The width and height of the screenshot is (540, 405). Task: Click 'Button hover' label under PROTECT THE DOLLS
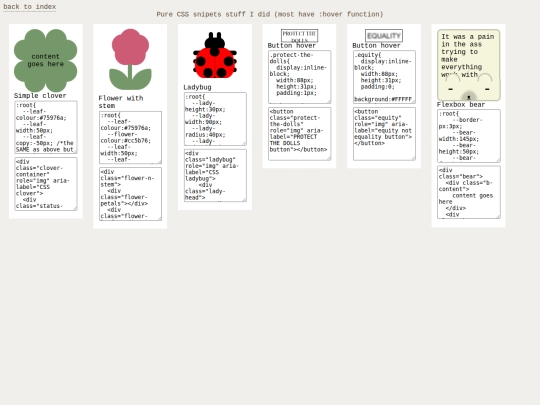pyautogui.click(x=292, y=45)
